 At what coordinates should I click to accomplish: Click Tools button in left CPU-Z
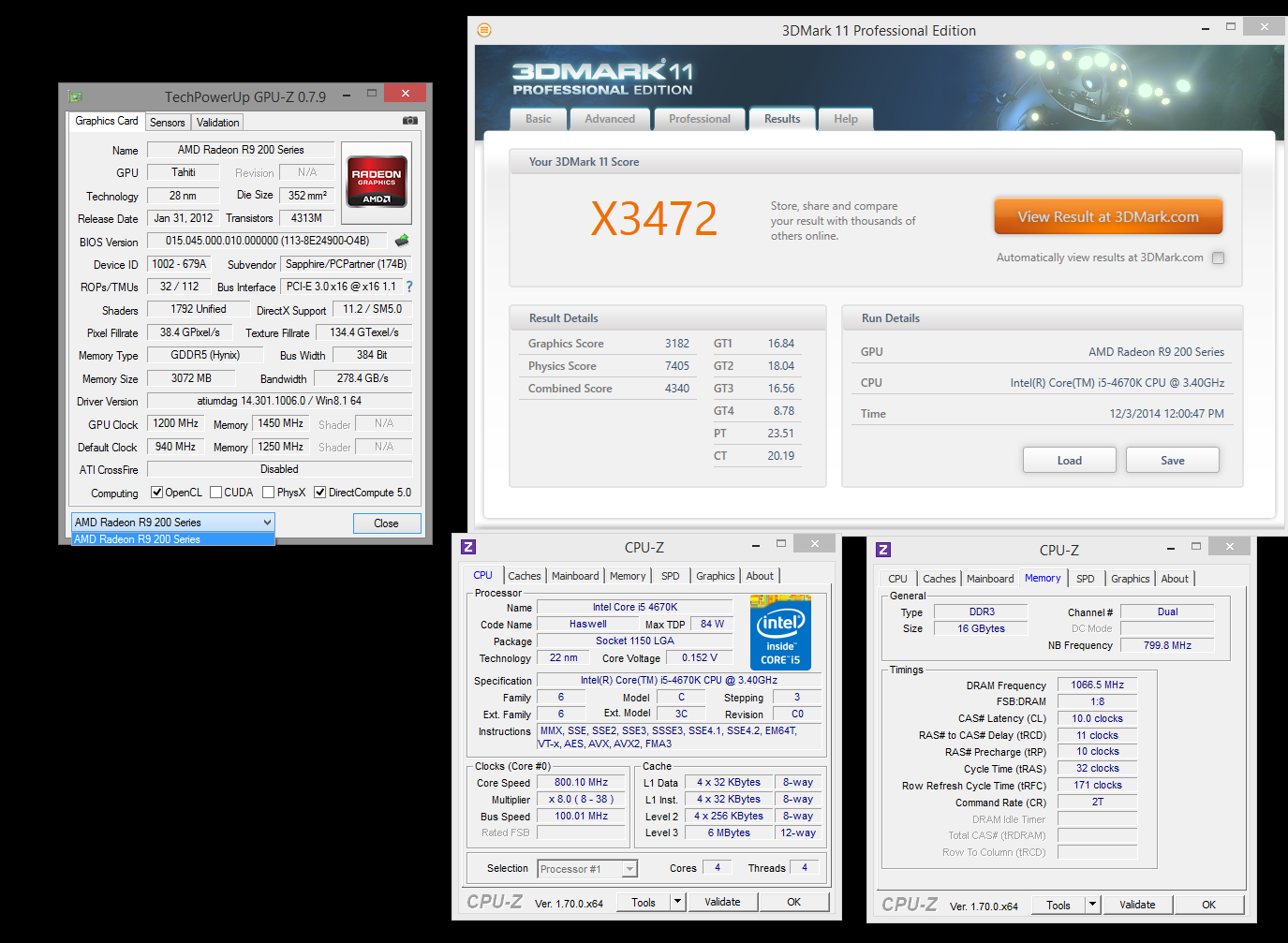[644, 903]
